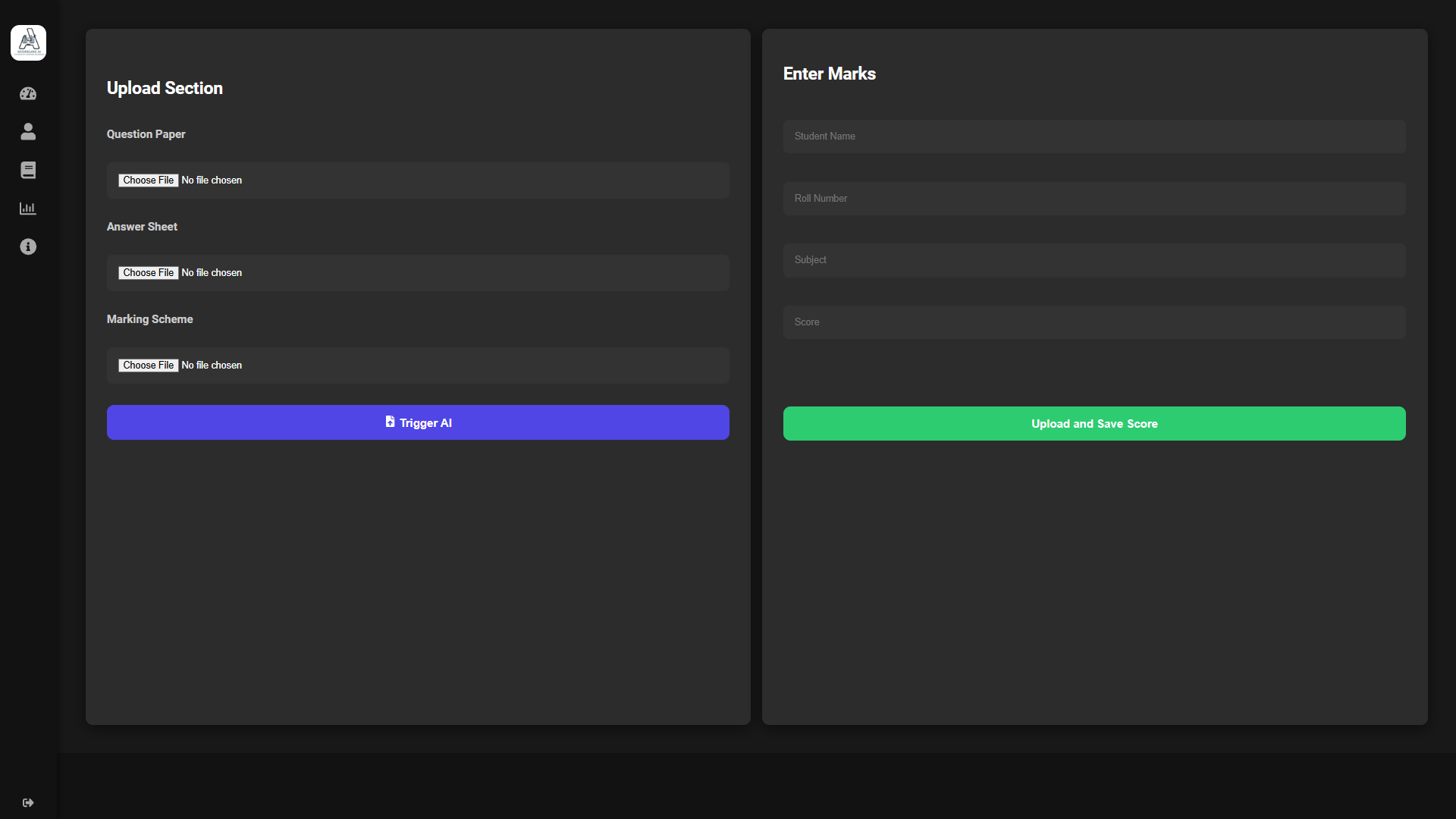Select the book icon in the sidebar
Screen dimensions: 1456x819
(28, 170)
